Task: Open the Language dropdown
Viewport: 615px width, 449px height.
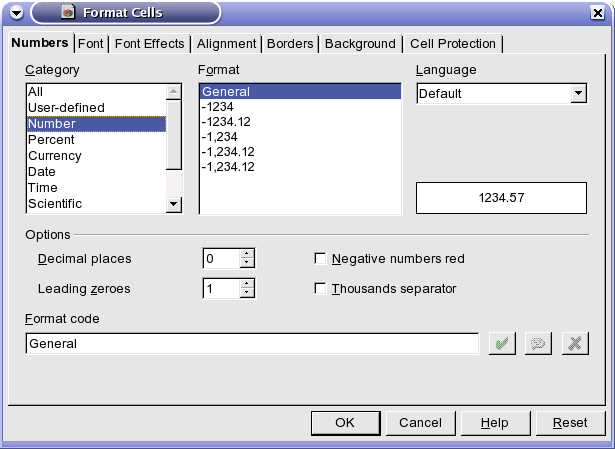Action: pyautogui.click(x=577, y=93)
